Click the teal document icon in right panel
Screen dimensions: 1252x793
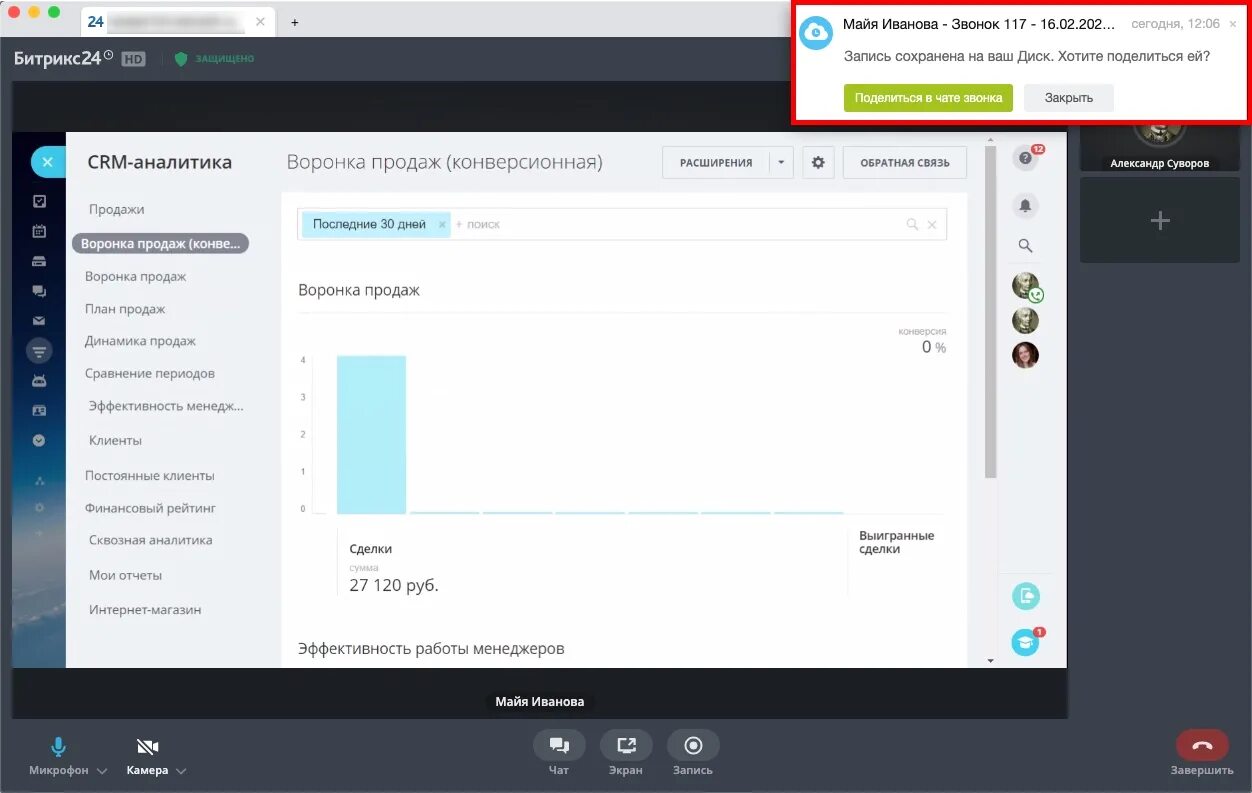[x=1026, y=597]
